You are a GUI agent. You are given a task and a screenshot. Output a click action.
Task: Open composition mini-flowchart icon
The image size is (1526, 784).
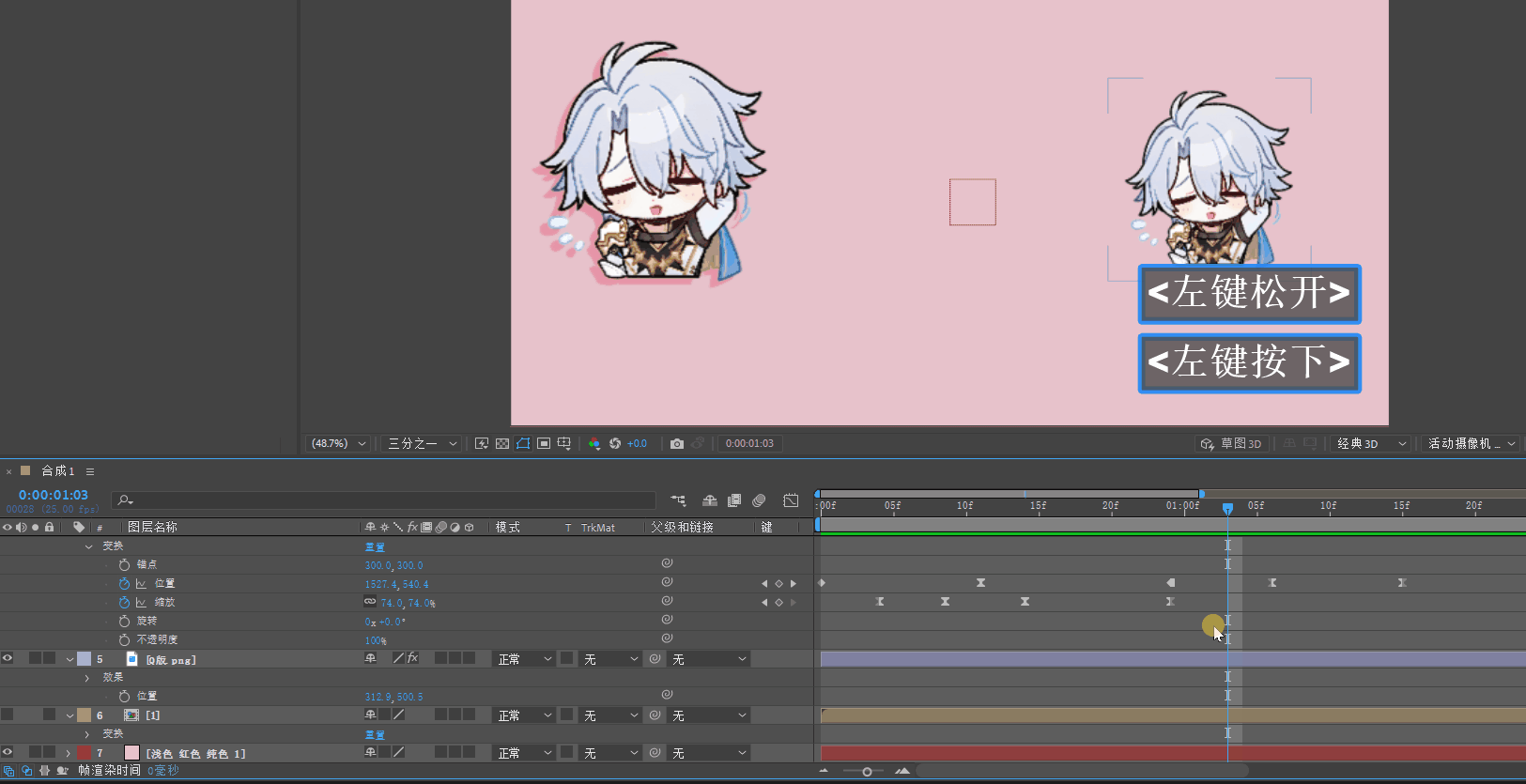678,500
